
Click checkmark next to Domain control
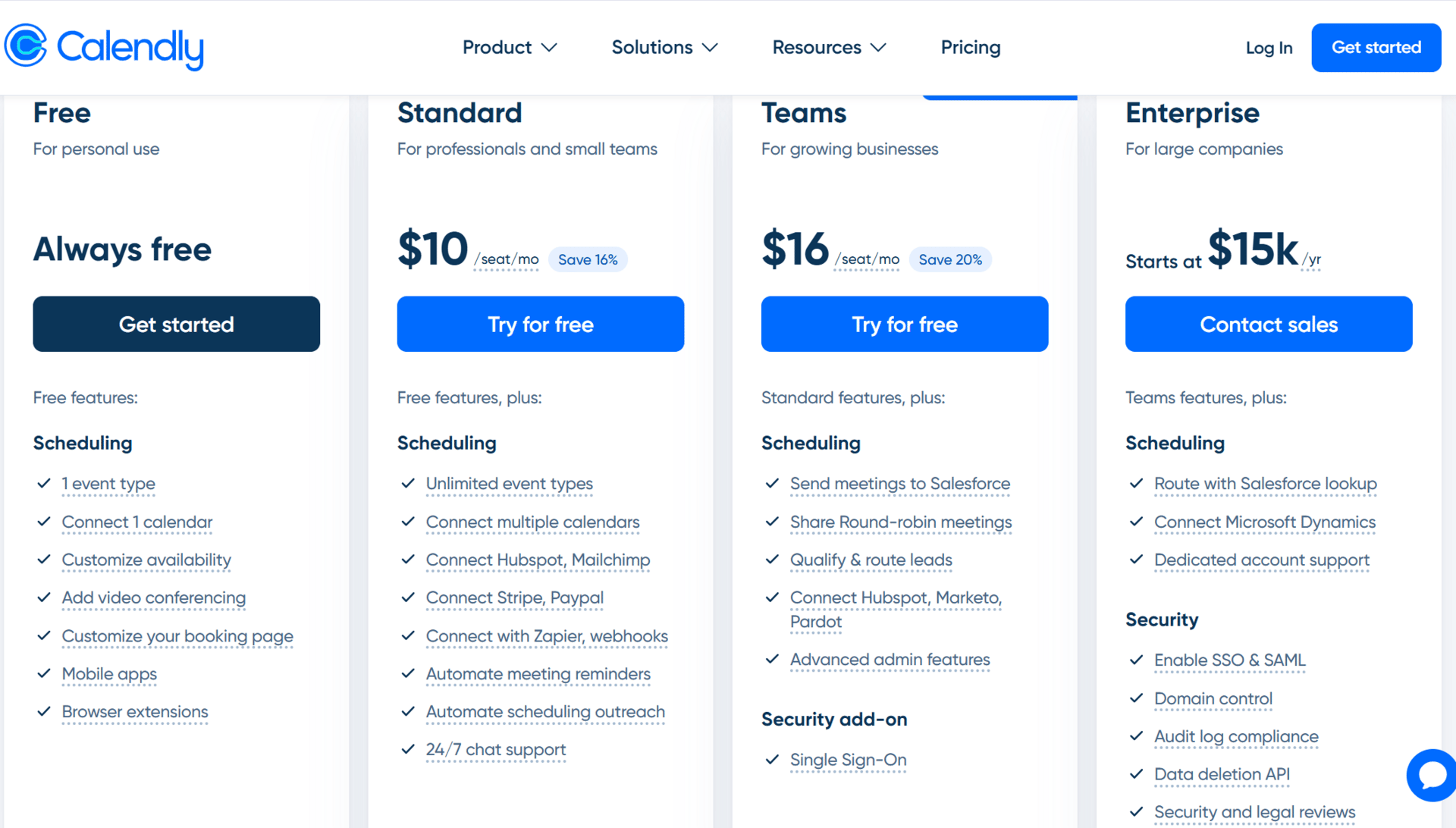pos(1136,698)
